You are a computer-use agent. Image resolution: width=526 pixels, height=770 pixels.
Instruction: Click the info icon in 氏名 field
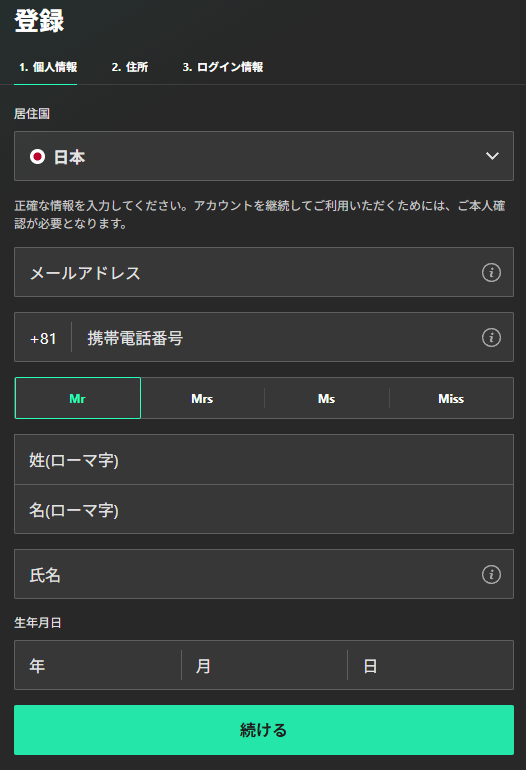pyautogui.click(x=491, y=574)
